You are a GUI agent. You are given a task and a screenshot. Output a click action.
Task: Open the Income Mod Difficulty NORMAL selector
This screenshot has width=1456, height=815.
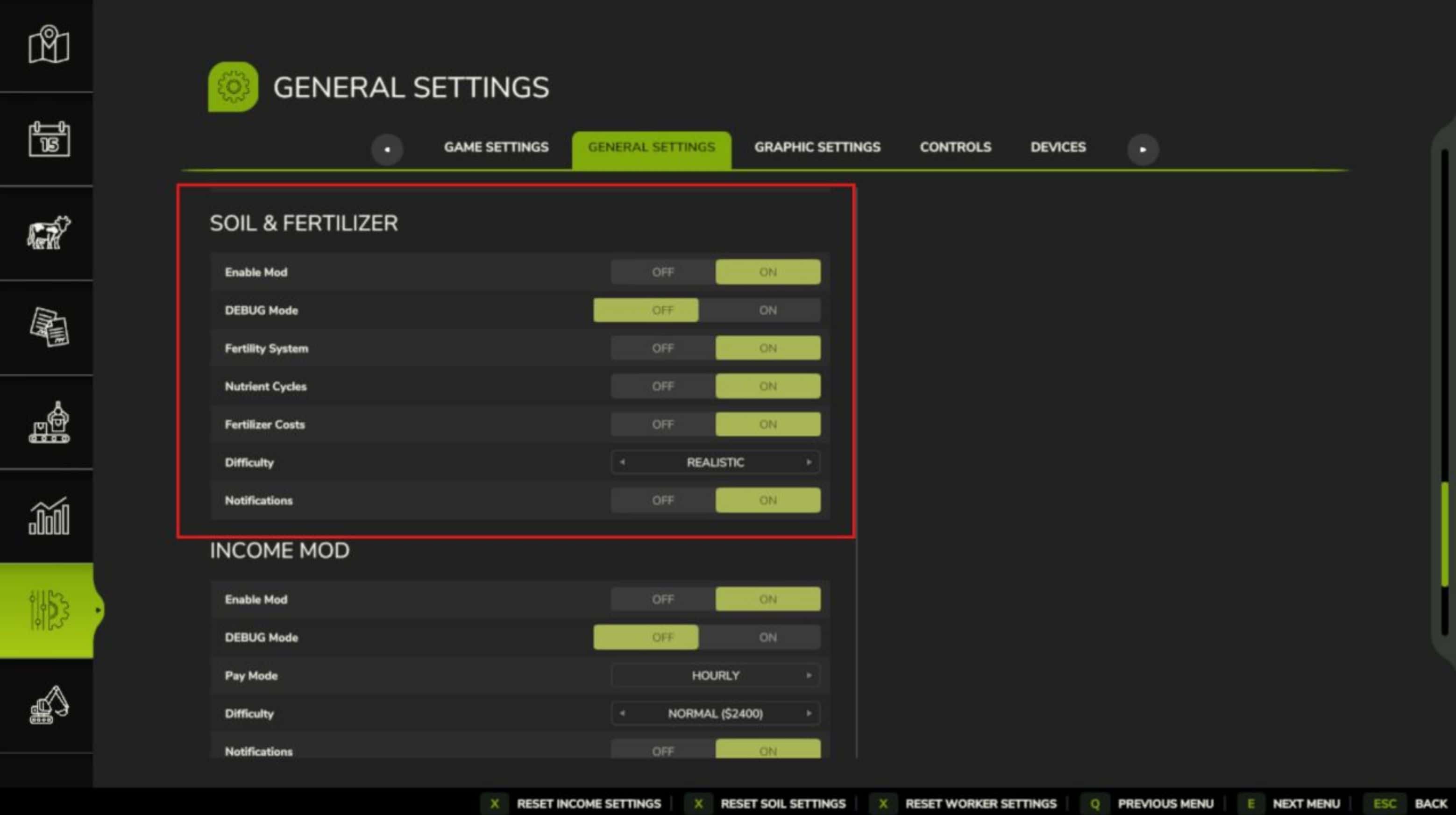point(715,713)
